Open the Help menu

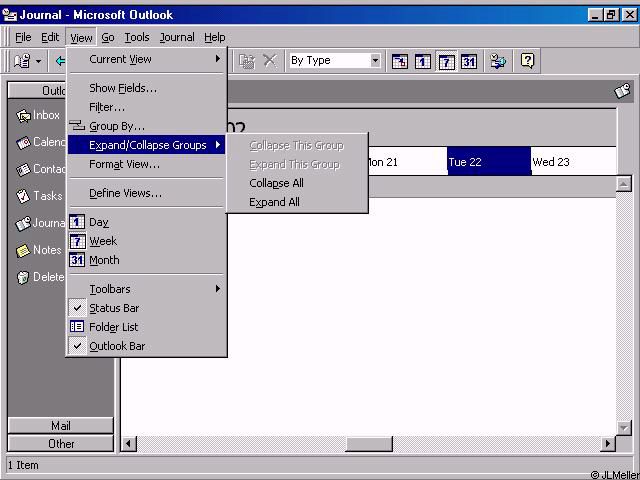point(215,38)
